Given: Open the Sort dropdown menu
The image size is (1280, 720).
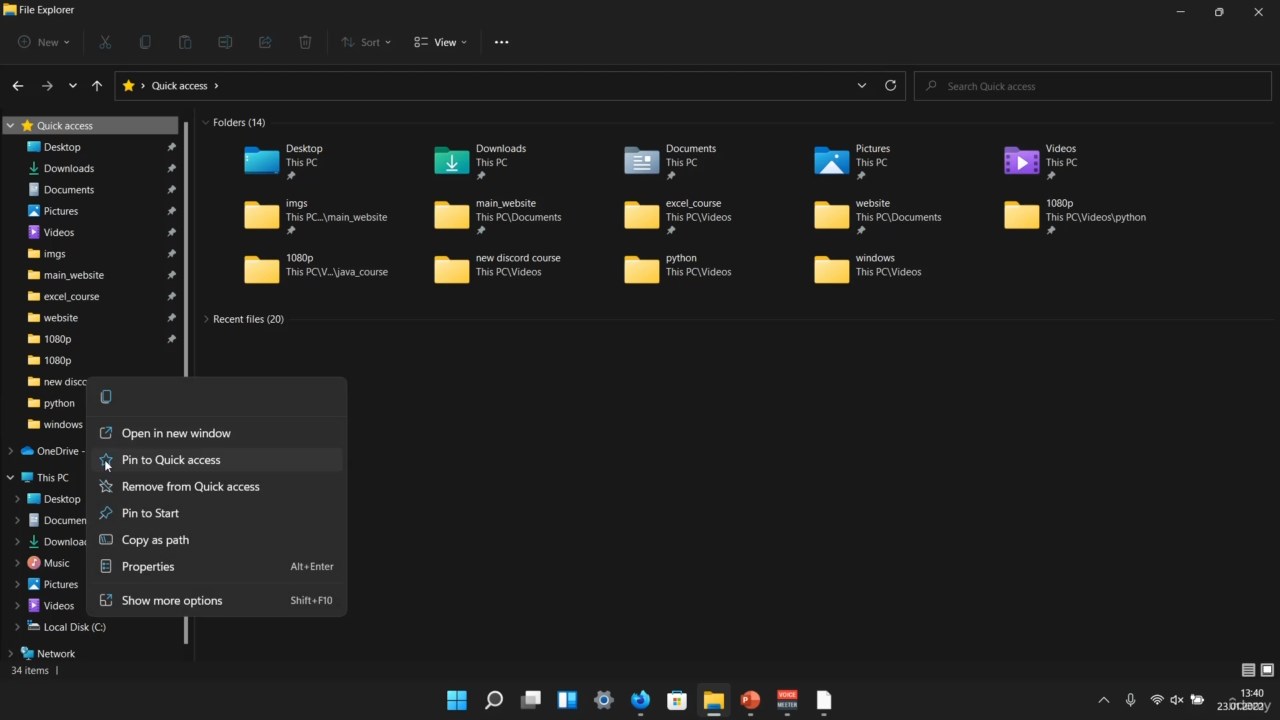Looking at the screenshot, I should (x=366, y=42).
